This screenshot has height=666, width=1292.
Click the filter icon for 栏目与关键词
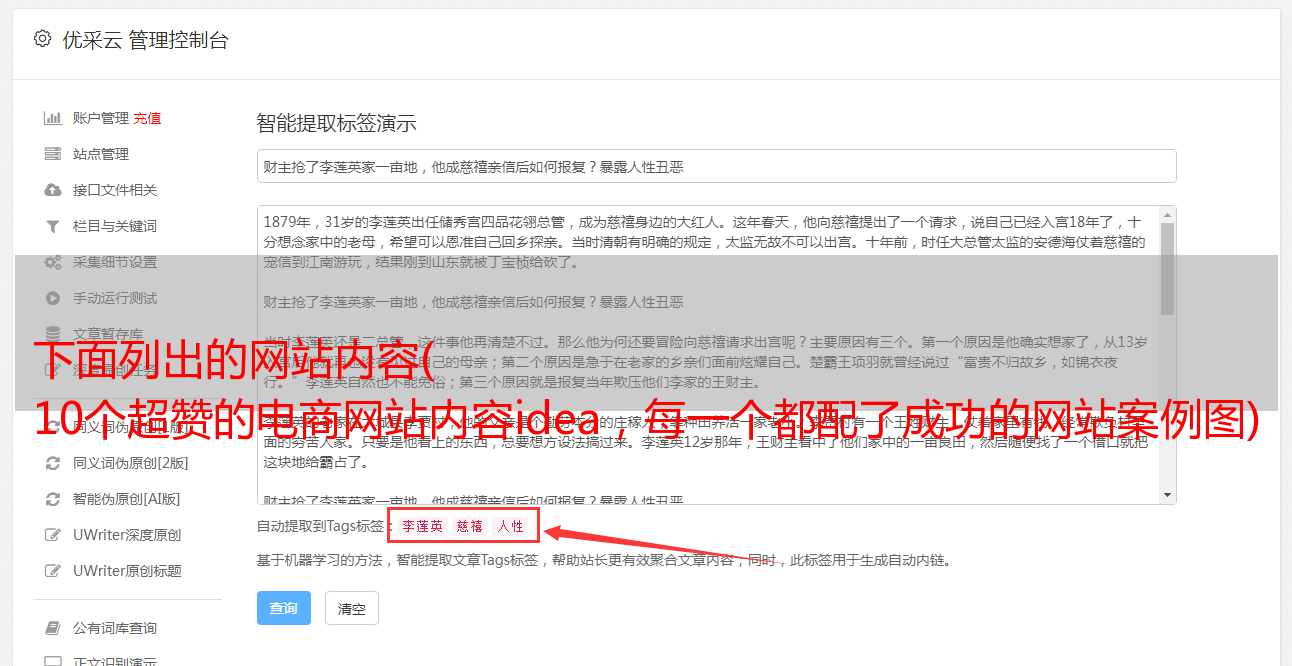tap(53, 226)
